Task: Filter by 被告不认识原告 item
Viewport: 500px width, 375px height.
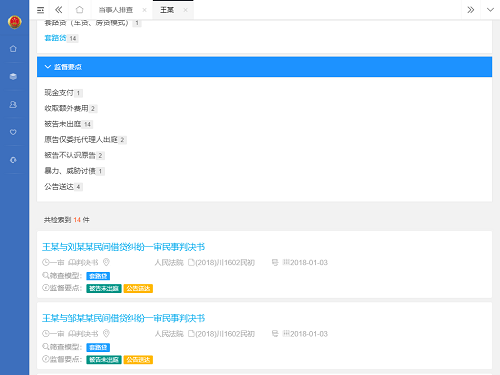Action: (74, 155)
